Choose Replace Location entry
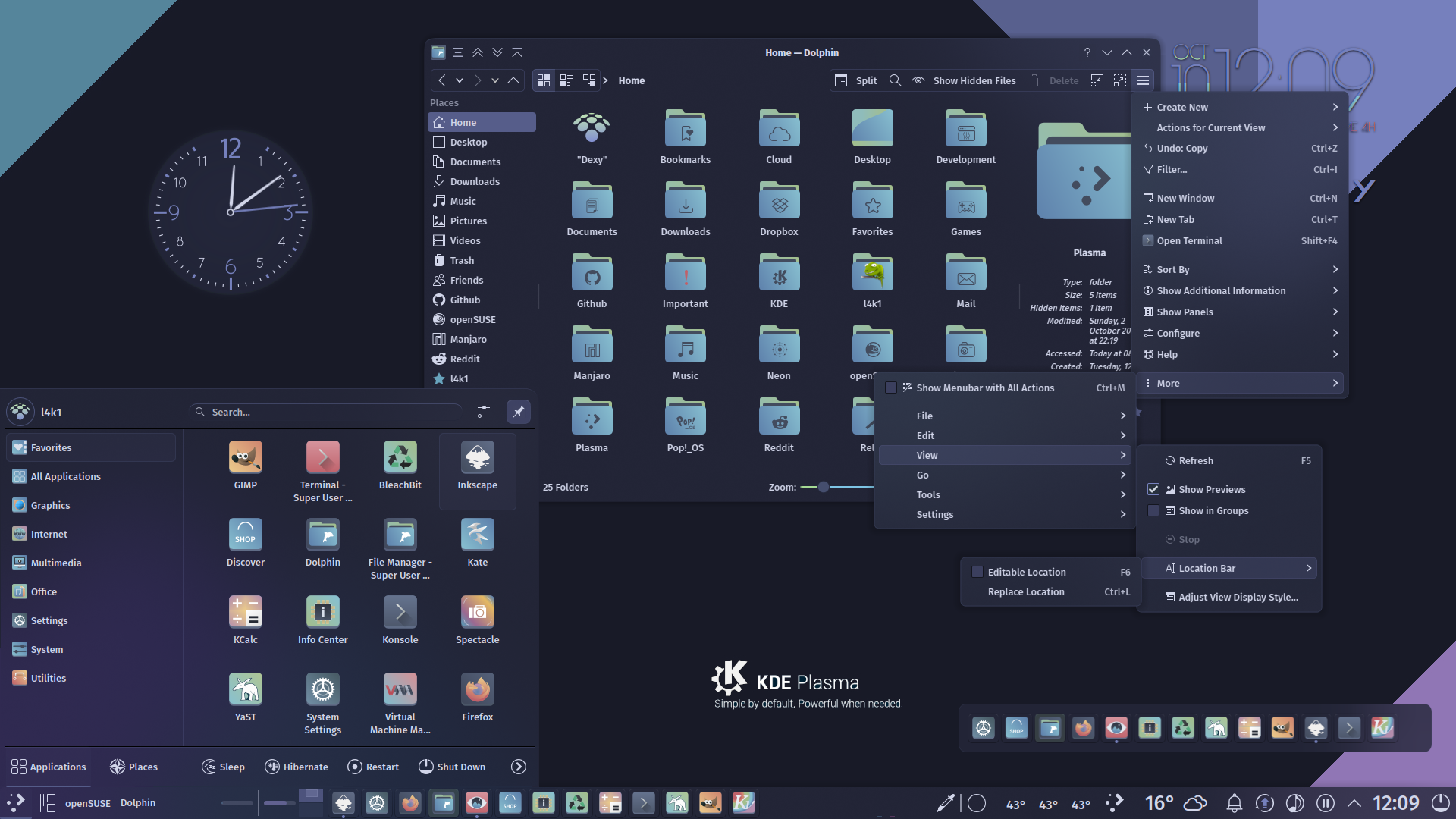 [x=1051, y=591]
